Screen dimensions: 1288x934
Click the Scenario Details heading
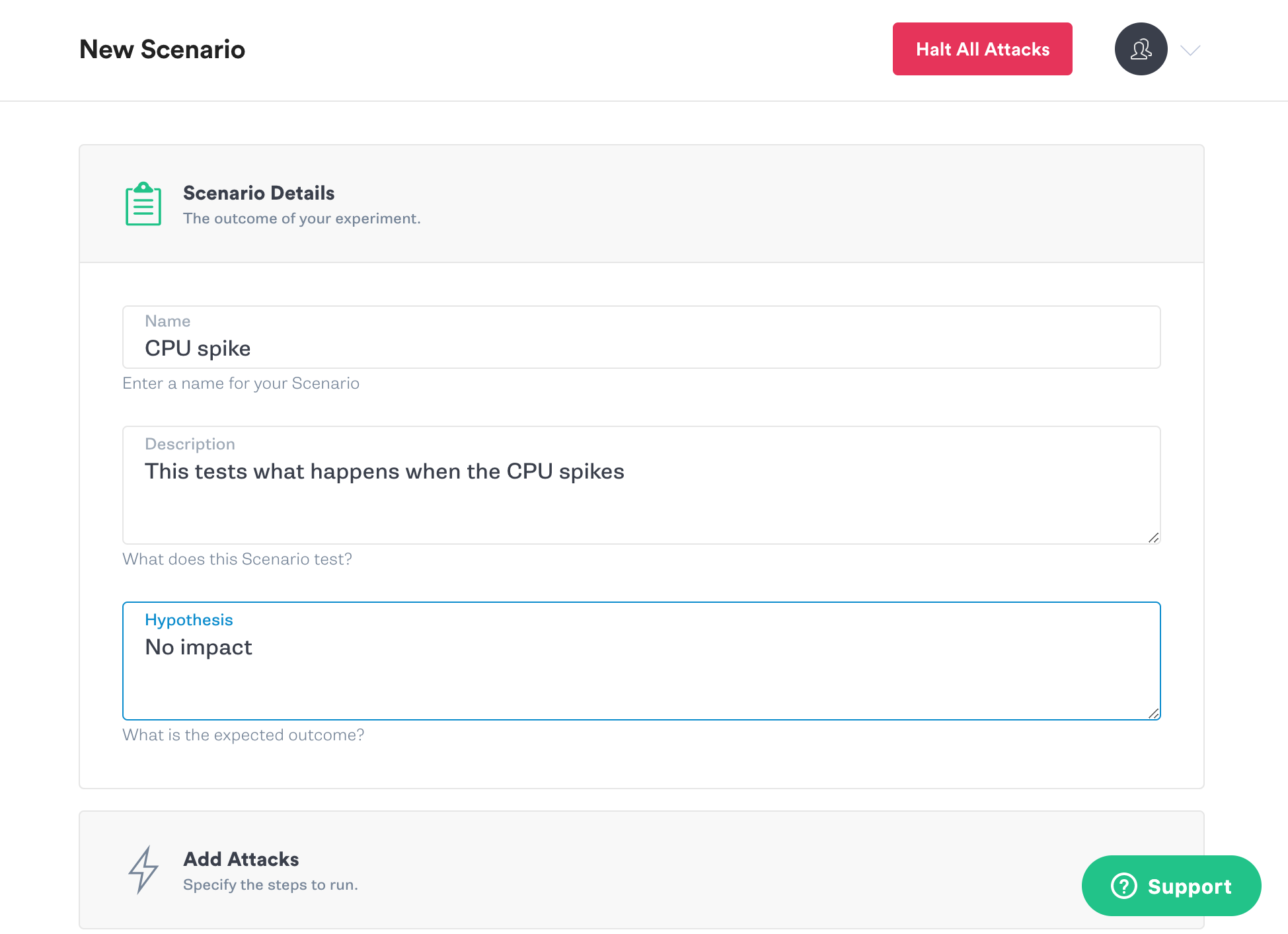click(x=258, y=193)
